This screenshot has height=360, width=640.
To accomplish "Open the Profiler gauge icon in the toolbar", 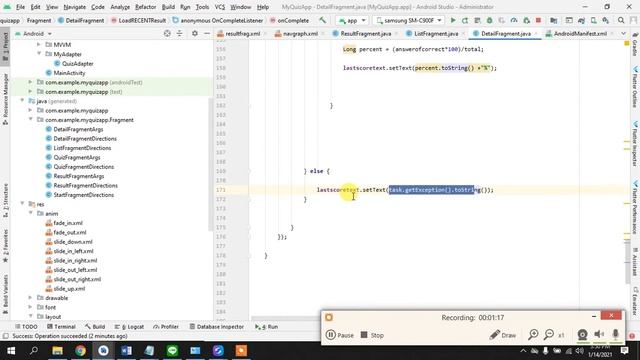I will [x=514, y=20].
